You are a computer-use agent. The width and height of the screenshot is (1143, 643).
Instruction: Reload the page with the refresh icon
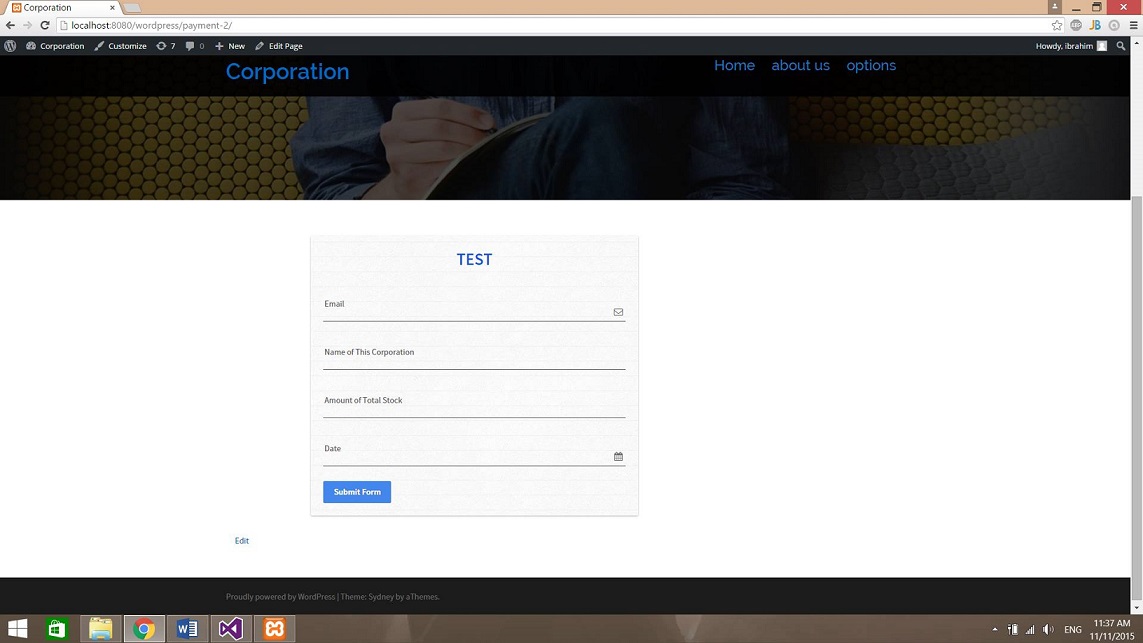tap(45, 25)
